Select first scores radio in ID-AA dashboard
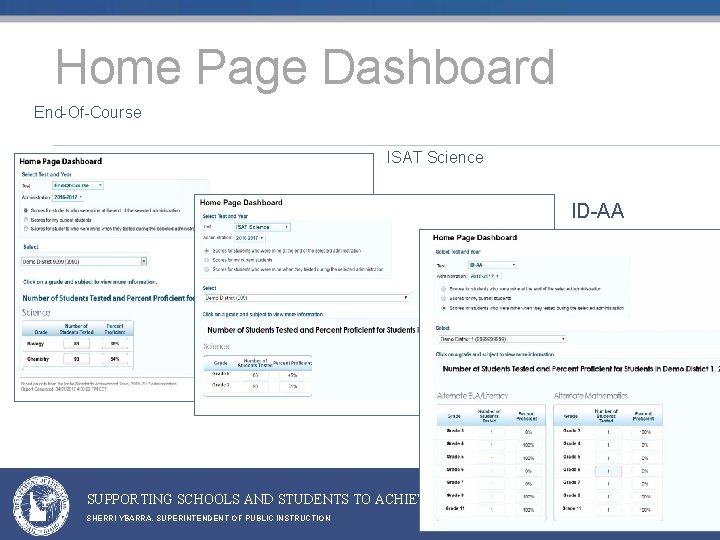This screenshot has height=540, width=720. tap(444, 289)
